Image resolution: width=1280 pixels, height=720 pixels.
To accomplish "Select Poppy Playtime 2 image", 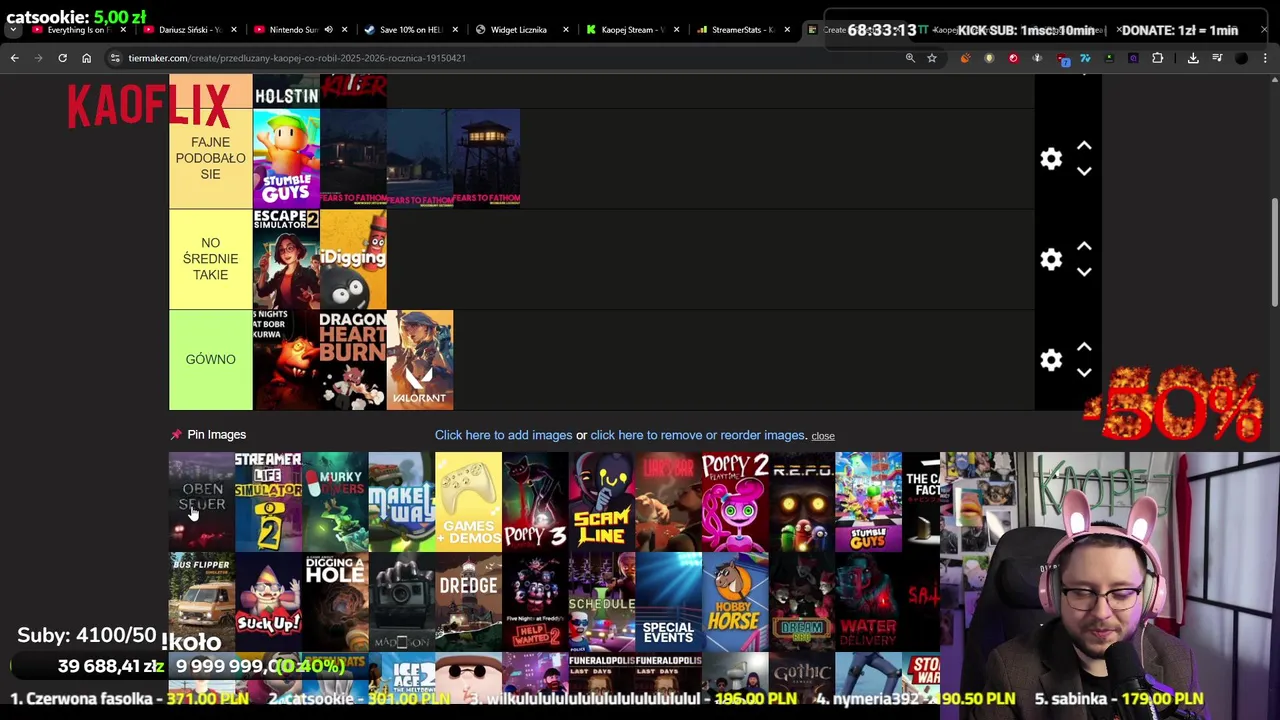I will (735, 501).
